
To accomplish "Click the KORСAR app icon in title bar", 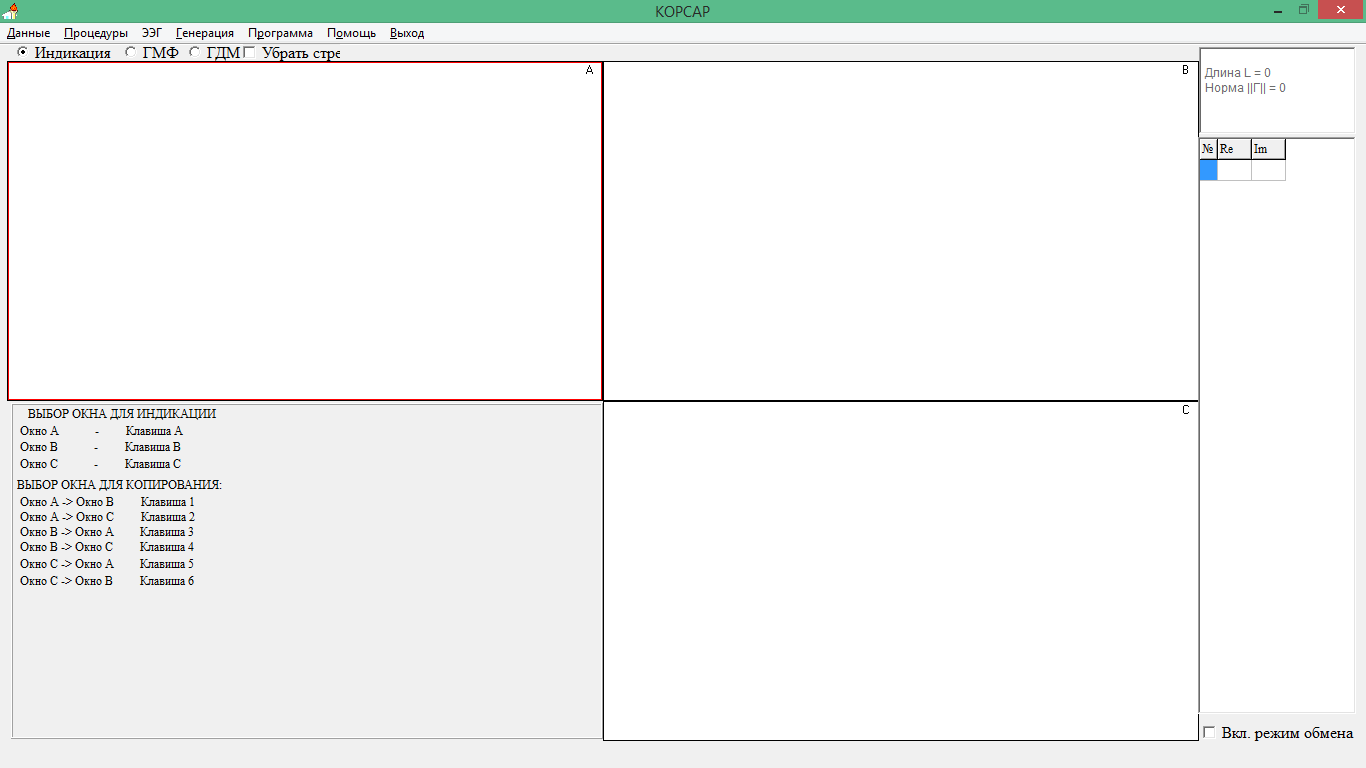I will 11,11.
